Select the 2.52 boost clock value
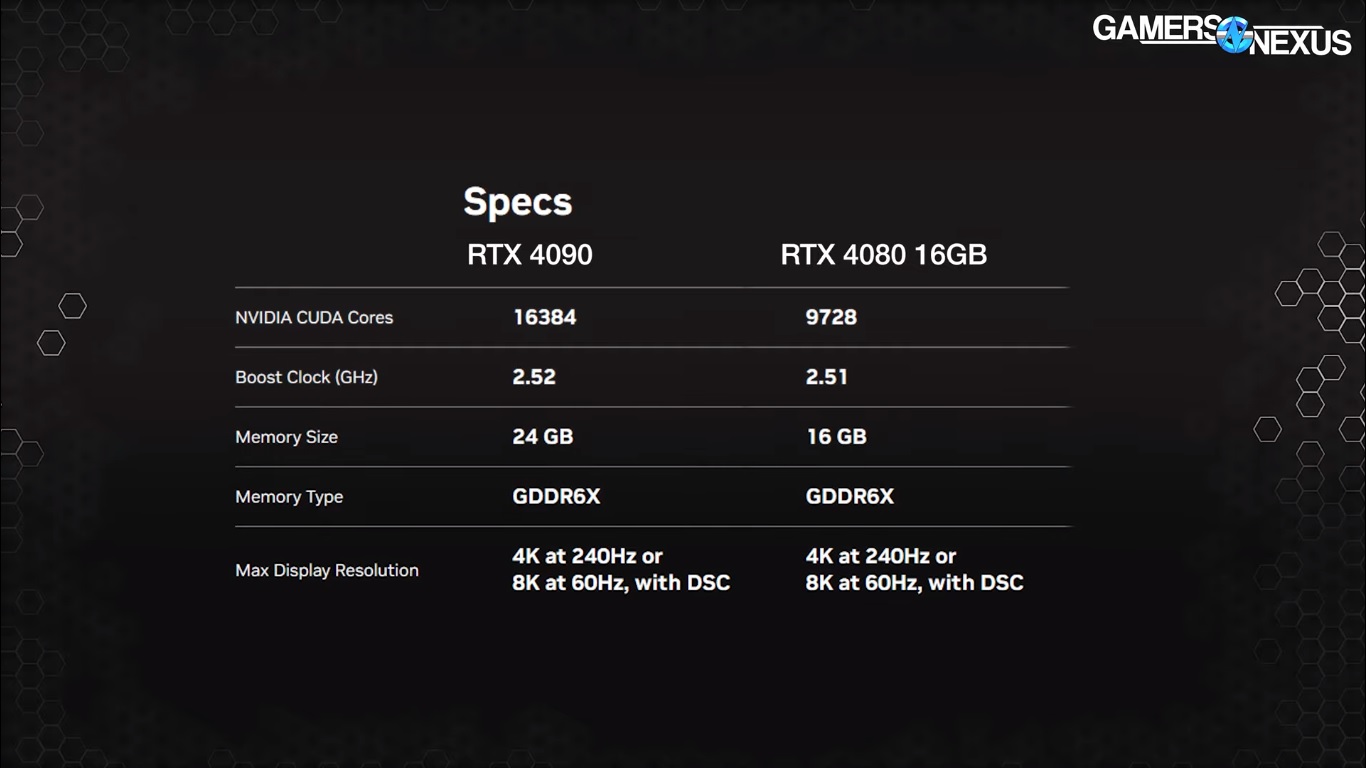The height and width of the screenshot is (768, 1366). pyautogui.click(x=534, y=377)
